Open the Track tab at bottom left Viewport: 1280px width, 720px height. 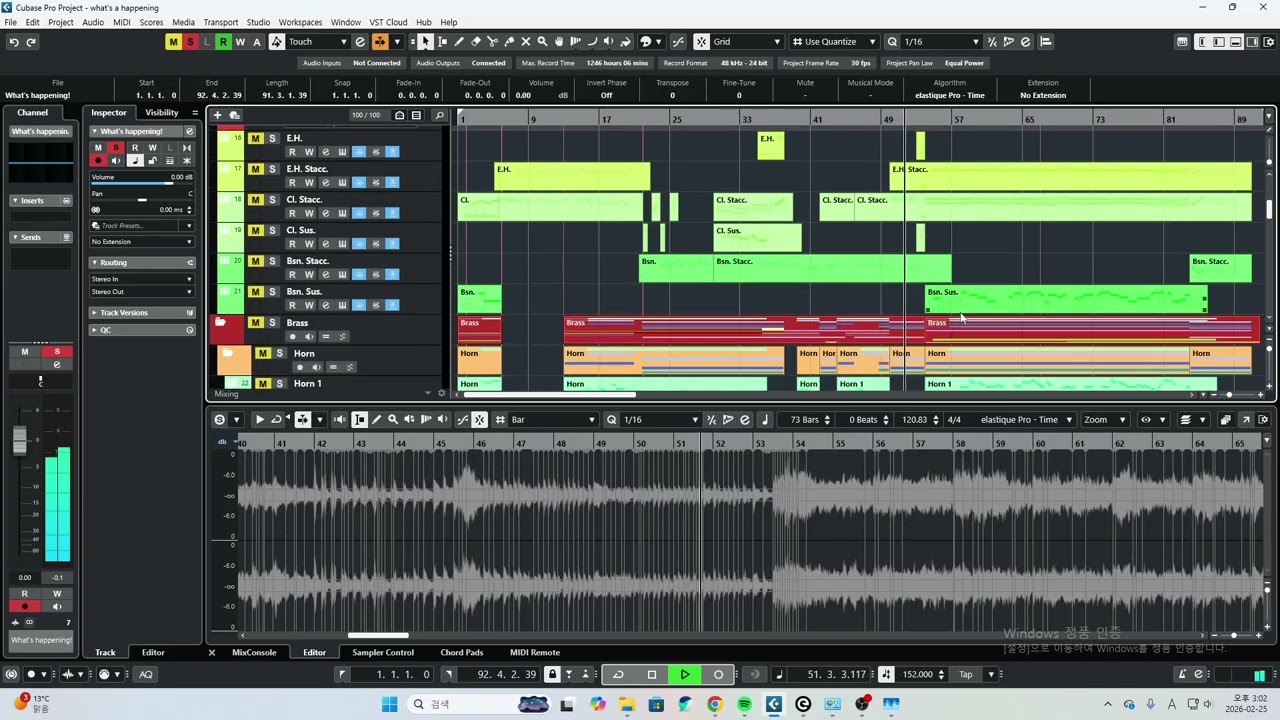click(105, 653)
